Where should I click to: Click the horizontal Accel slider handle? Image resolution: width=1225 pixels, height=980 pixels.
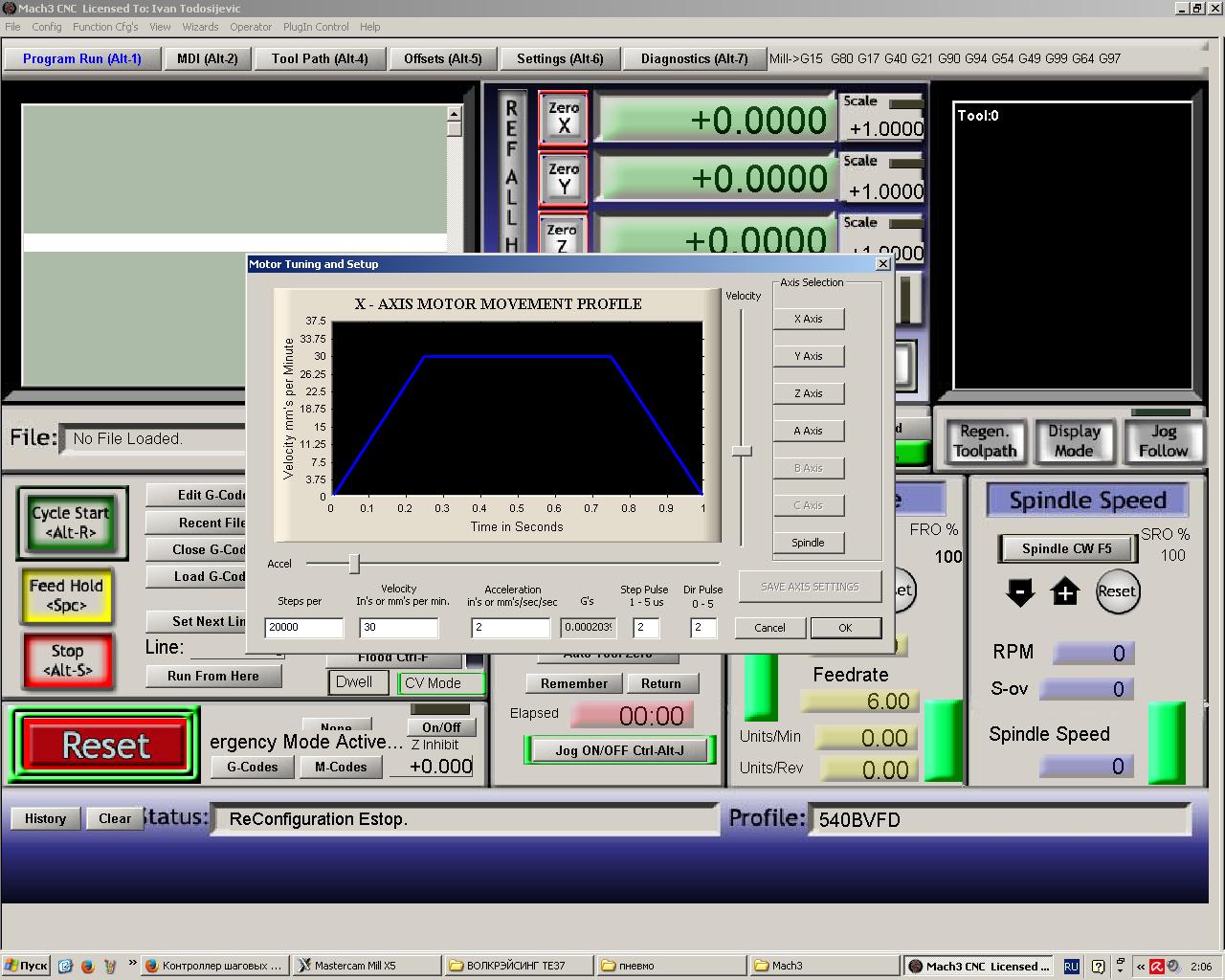click(x=354, y=564)
